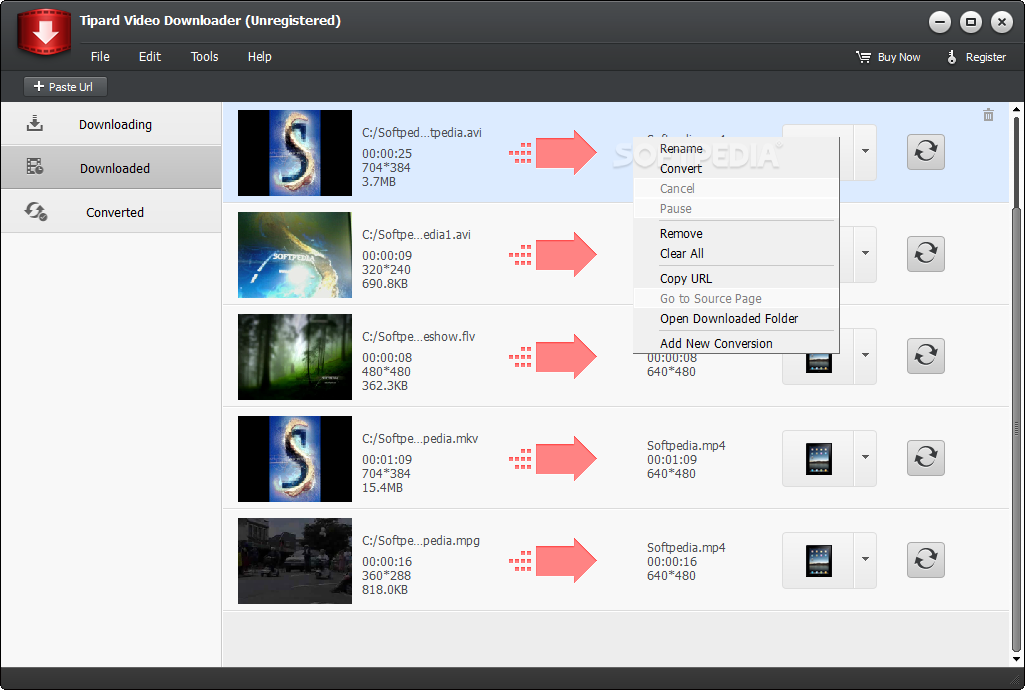The height and width of the screenshot is (690, 1025).
Task: Click thumbnail of pedia.mpg street video
Action: 295,561
